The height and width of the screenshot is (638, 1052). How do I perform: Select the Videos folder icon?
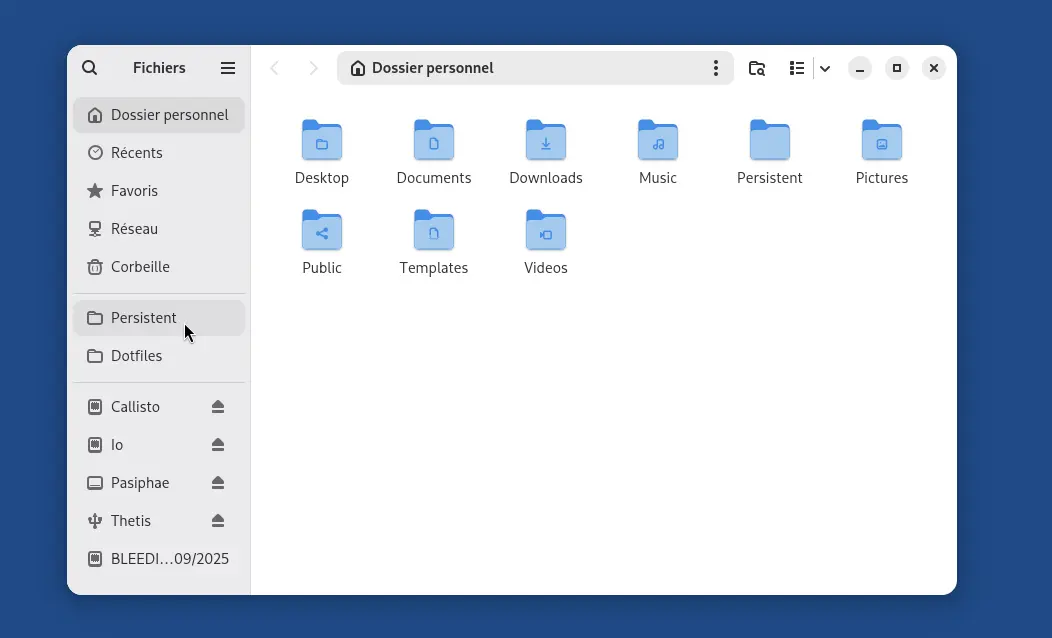(x=546, y=230)
